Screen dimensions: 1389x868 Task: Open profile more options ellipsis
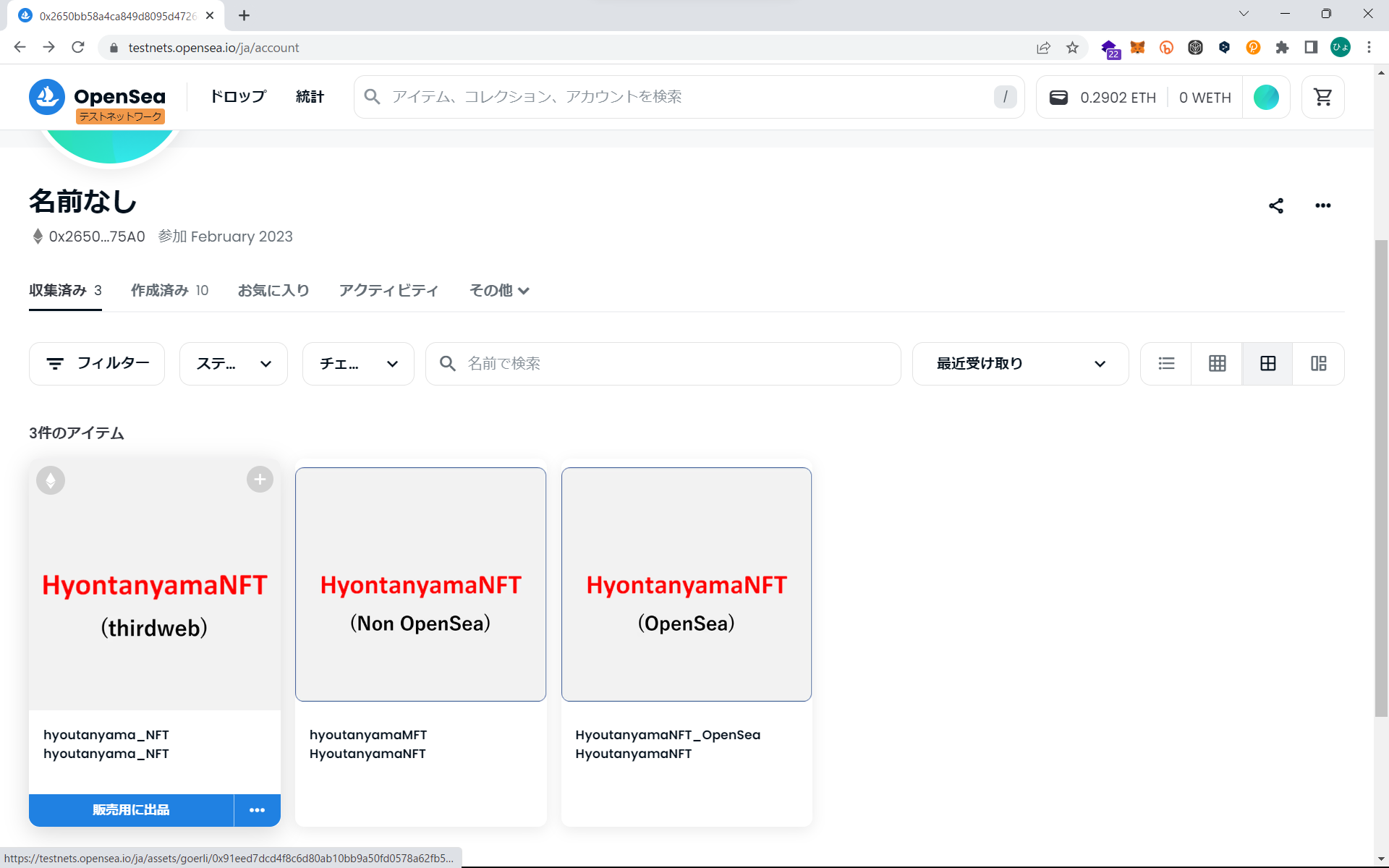coord(1322,206)
